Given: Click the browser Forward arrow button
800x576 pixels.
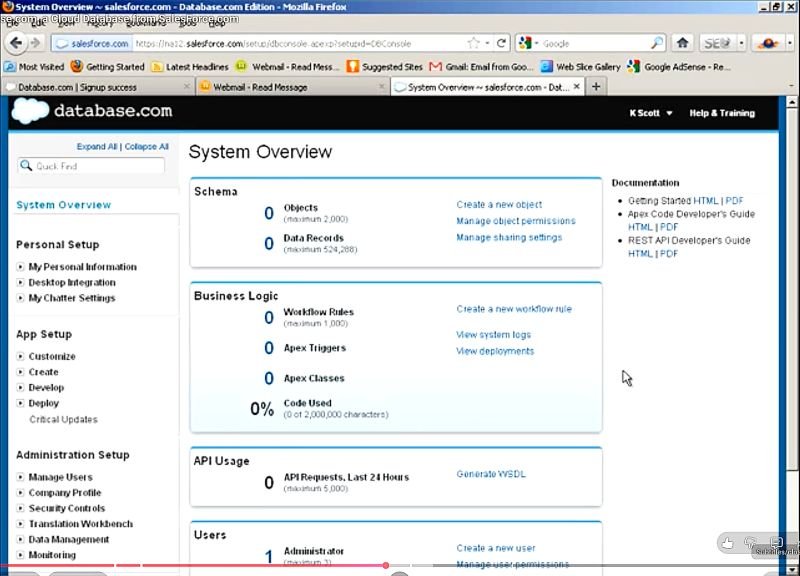Looking at the screenshot, I should pyautogui.click(x=35, y=43).
